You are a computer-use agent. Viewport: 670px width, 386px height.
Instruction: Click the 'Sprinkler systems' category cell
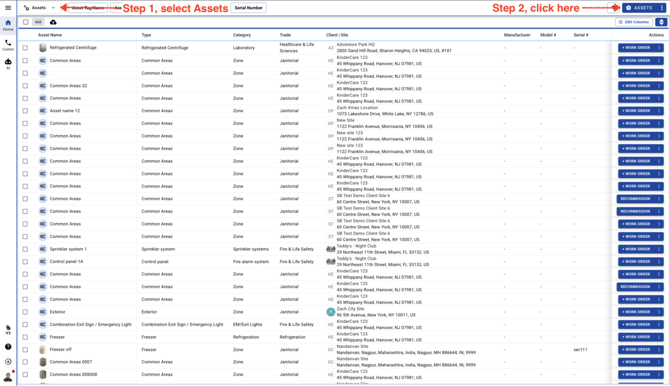coord(251,249)
